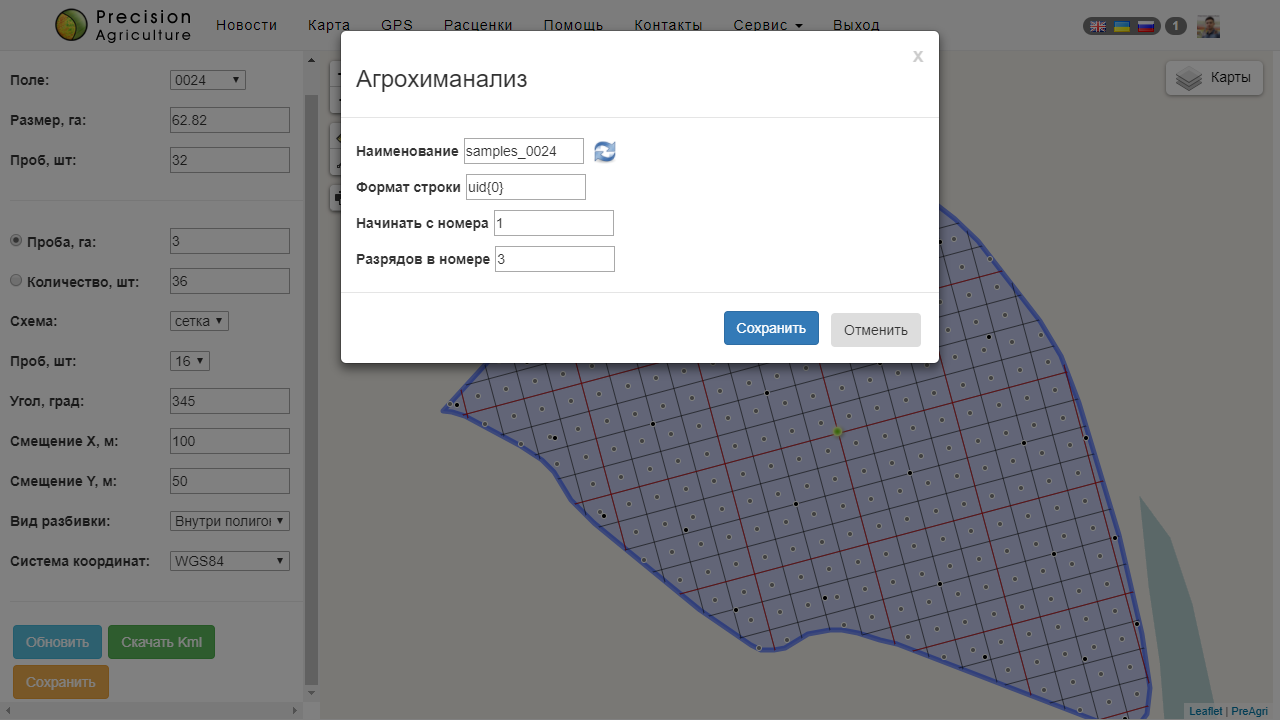Click the Разрядов в номере input field
The image size is (1280, 720).
554,259
